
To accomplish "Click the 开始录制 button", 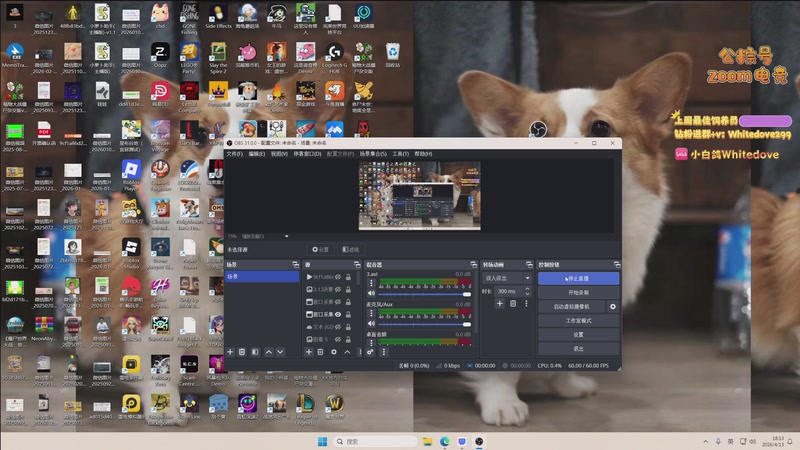I will pyautogui.click(x=578, y=292).
